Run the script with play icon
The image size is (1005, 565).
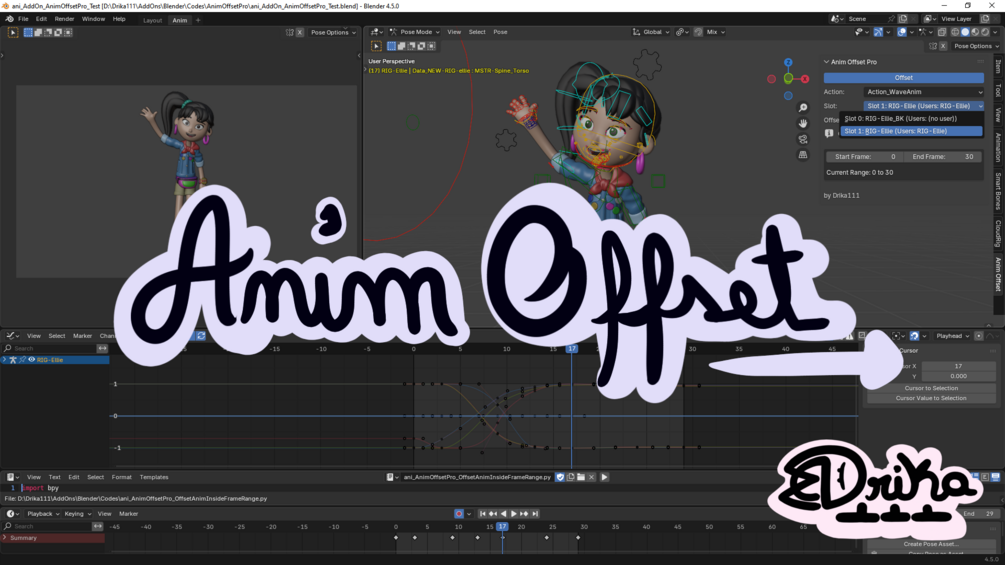[x=604, y=477]
